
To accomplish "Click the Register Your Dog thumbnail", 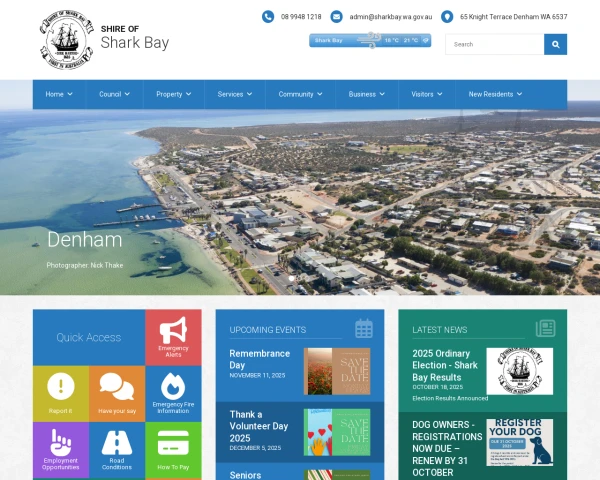I will point(520,442).
